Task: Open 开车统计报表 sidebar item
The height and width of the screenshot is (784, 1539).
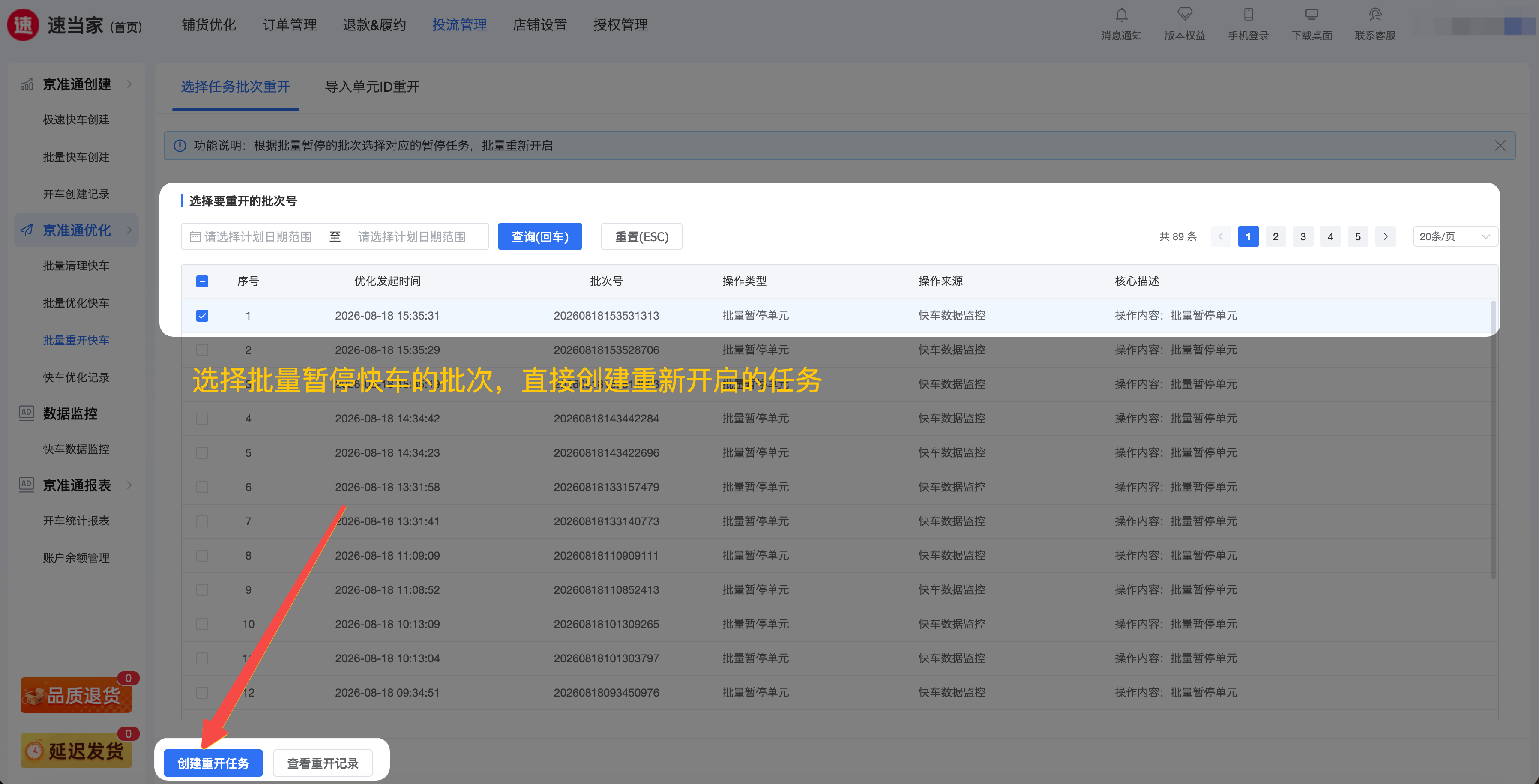Action: coord(76,521)
